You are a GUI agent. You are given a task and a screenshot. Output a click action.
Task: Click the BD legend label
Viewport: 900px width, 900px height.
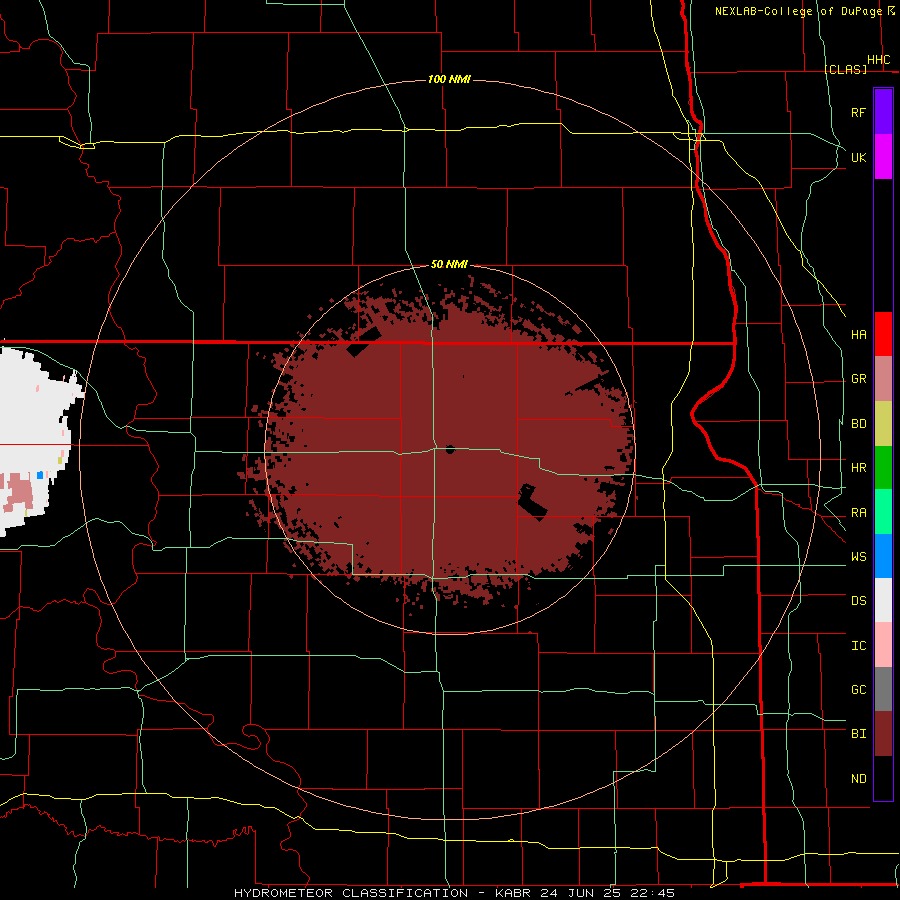[x=858, y=424]
